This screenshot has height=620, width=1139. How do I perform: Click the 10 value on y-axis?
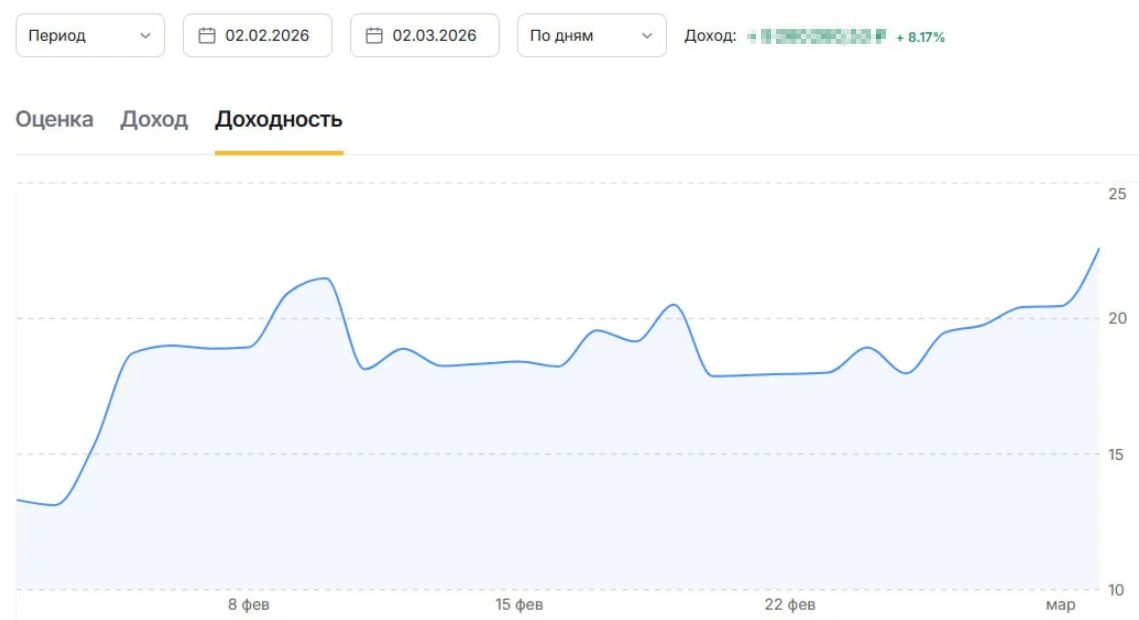click(1117, 590)
